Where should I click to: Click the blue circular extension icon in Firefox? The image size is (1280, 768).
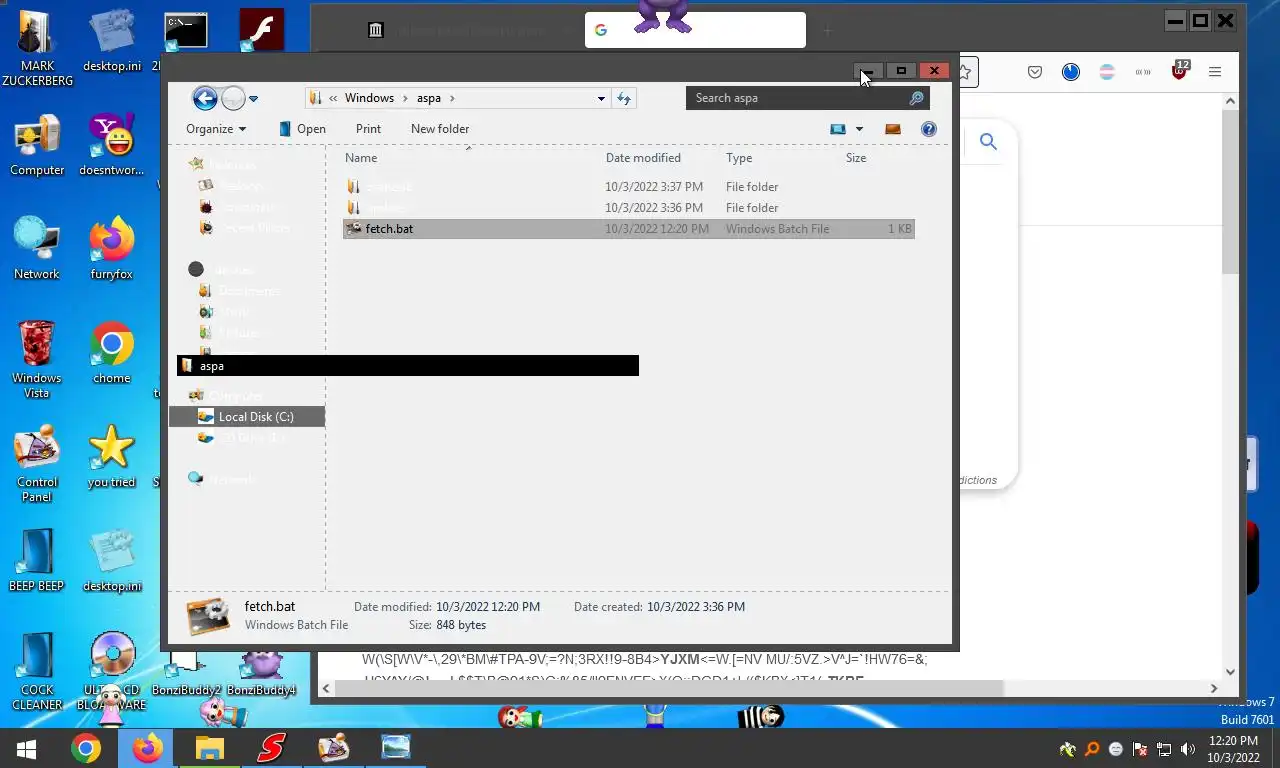(1071, 72)
